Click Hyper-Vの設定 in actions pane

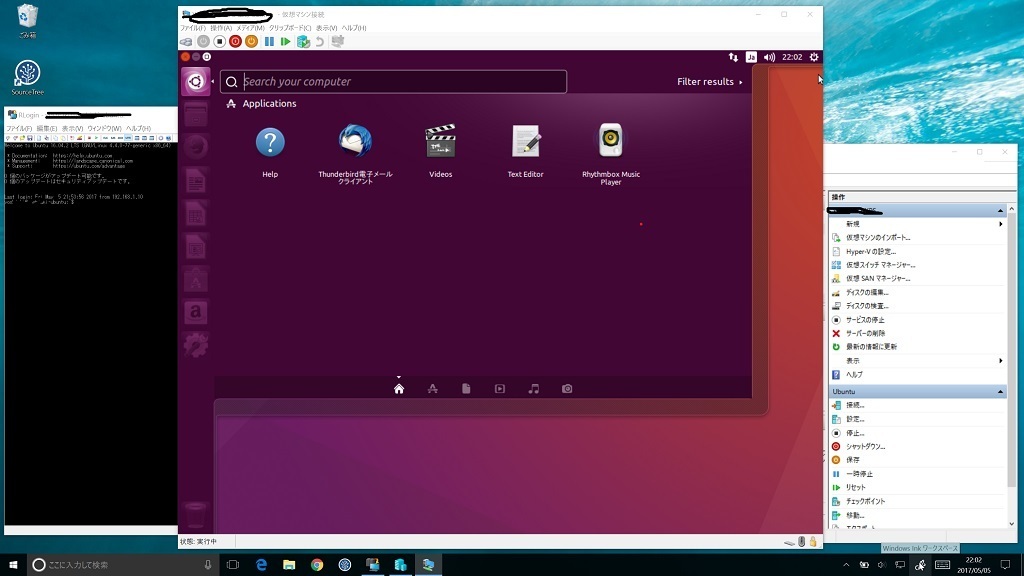(871, 252)
